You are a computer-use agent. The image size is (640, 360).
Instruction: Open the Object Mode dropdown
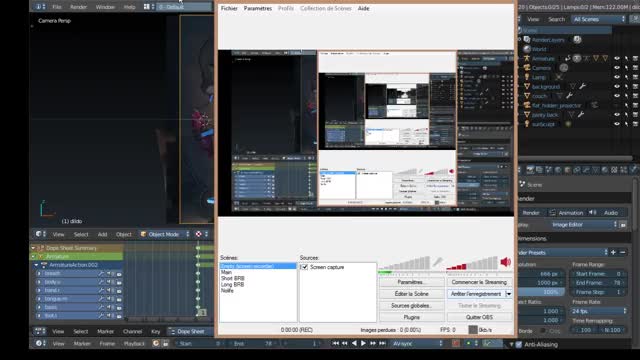164,234
